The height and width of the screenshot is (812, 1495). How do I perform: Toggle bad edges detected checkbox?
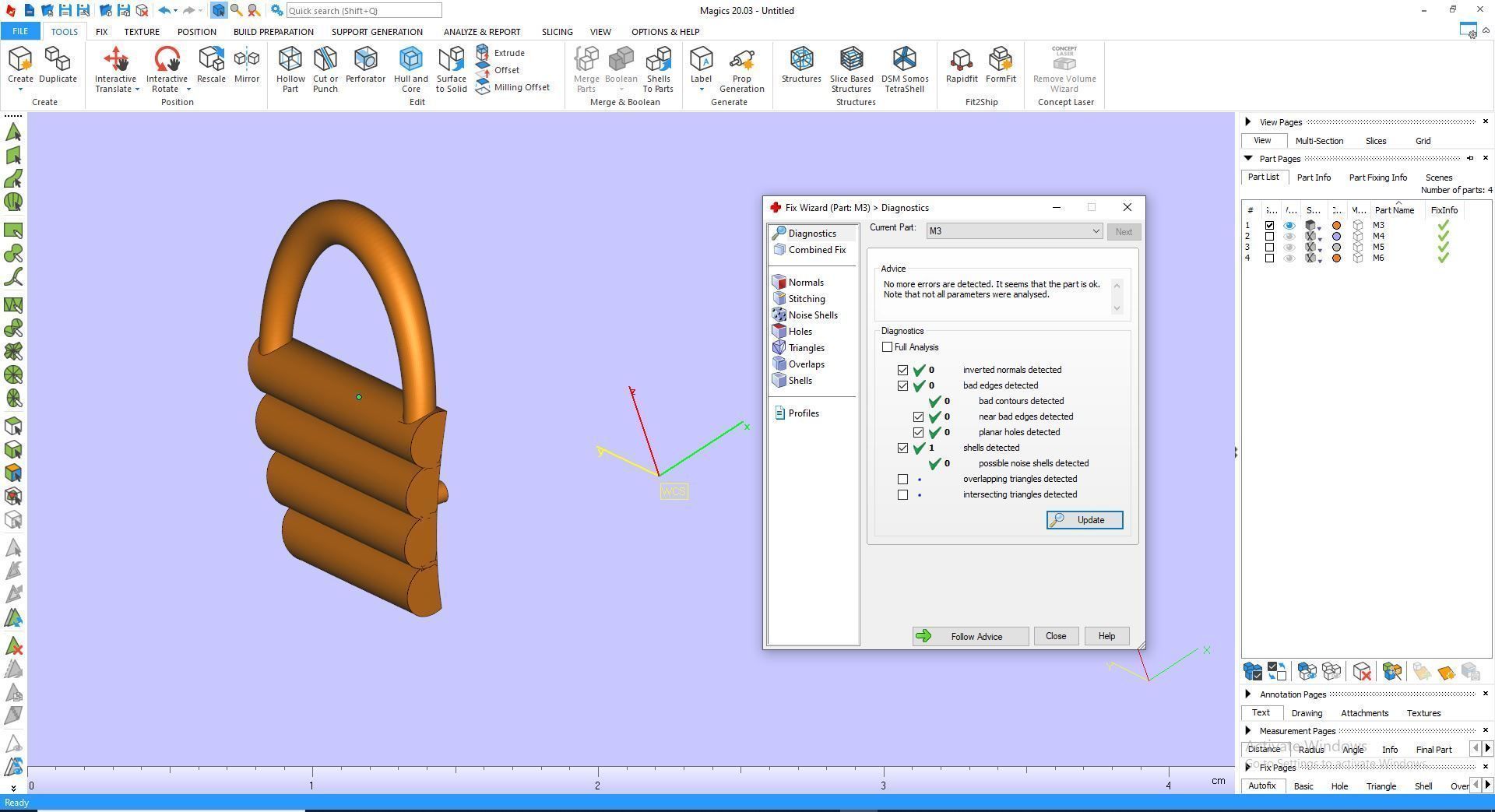coord(902,385)
